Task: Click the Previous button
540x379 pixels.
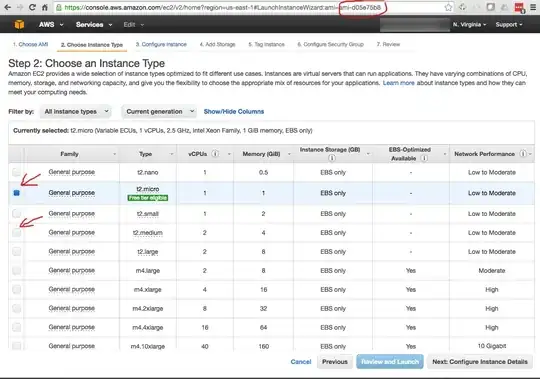Action: [x=335, y=362]
